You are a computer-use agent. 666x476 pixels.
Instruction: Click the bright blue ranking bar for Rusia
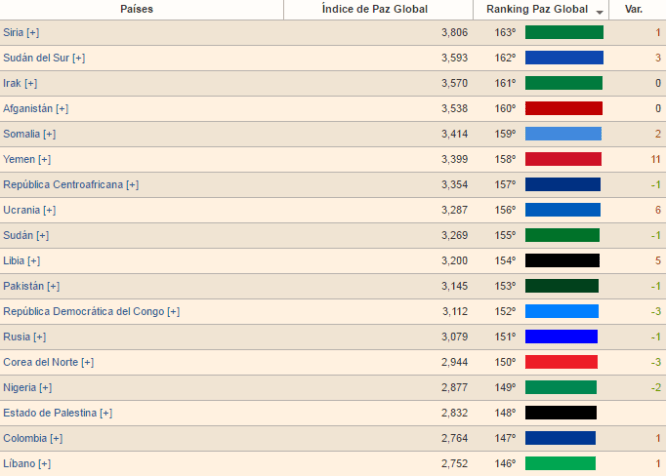tap(561, 337)
